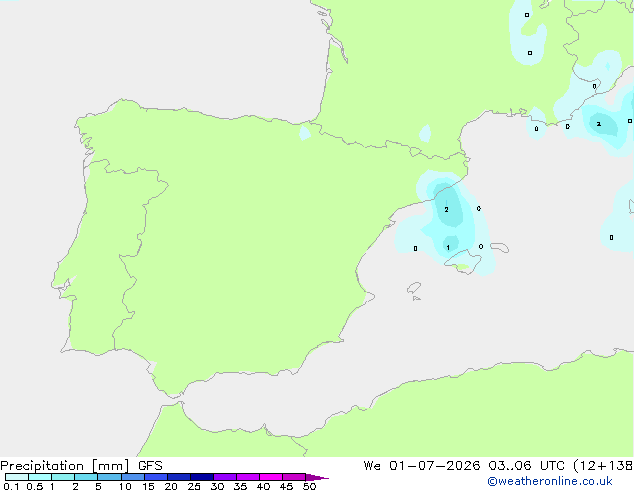Click the 0.5–1 mm legend color swatch

coord(40,477)
